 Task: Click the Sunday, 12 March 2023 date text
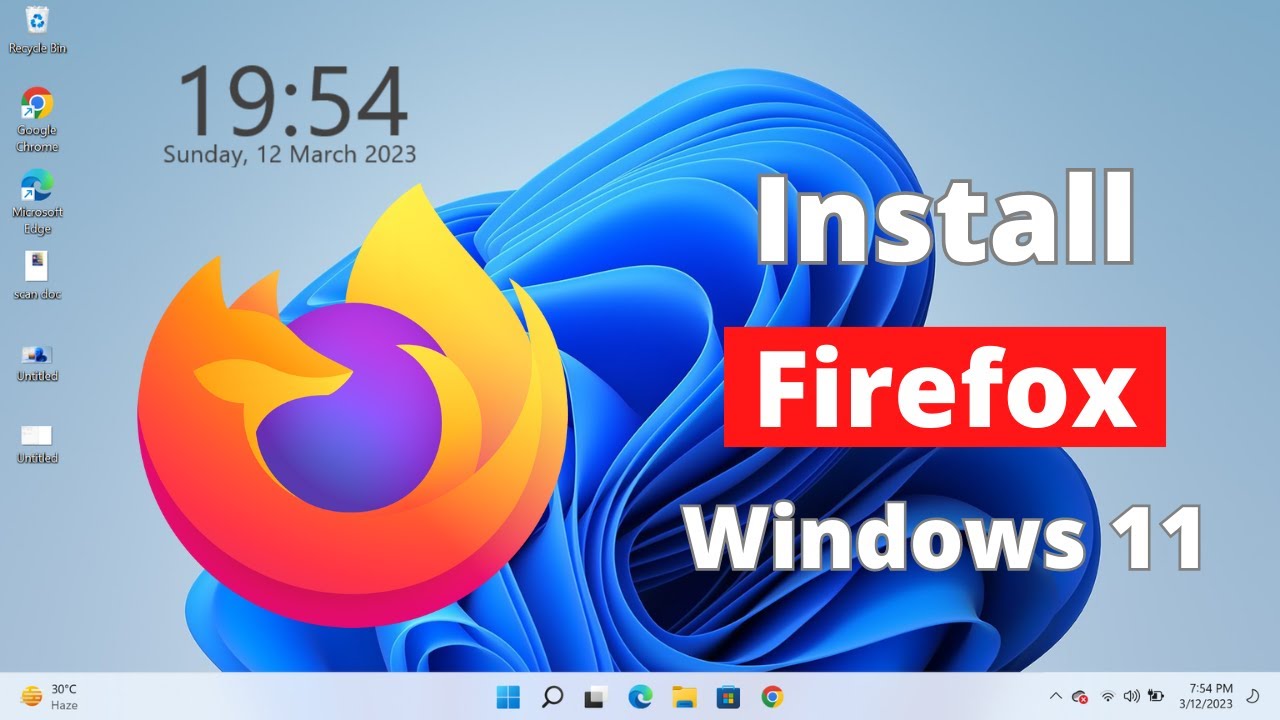[x=290, y=155]
